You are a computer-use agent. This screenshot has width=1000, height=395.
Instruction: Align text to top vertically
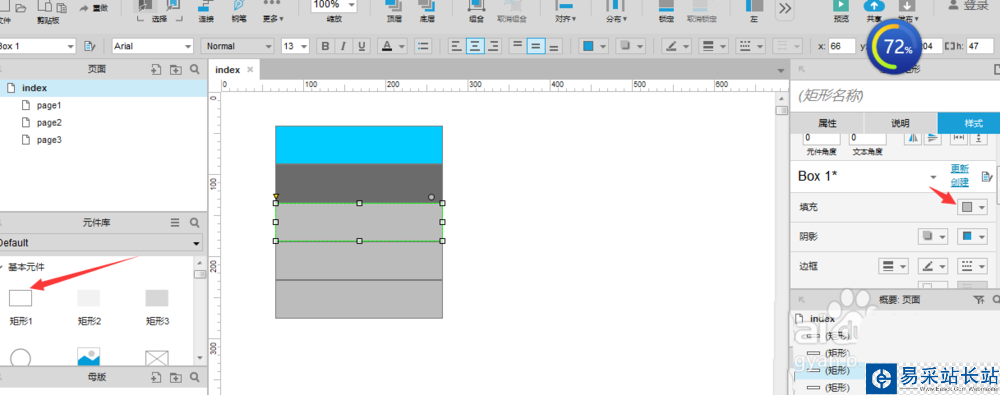[518, 46]
